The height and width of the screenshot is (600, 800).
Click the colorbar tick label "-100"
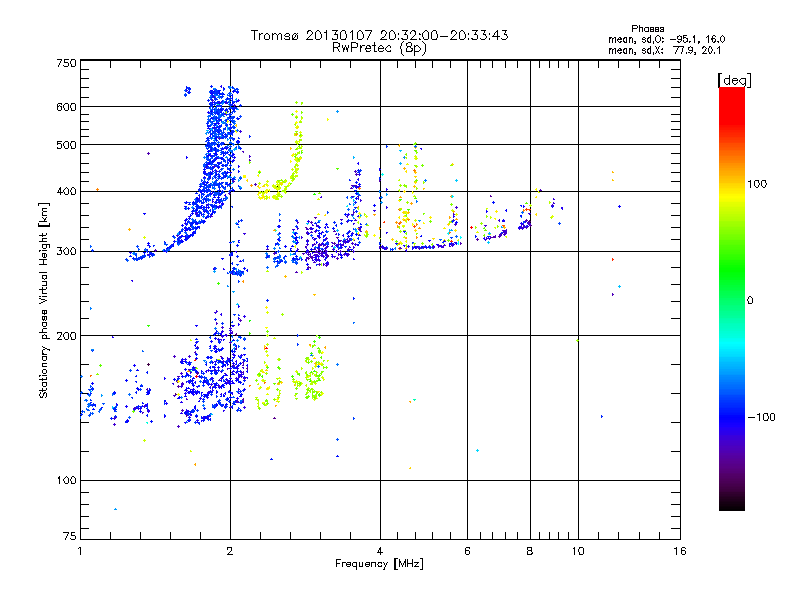point(762,417)
